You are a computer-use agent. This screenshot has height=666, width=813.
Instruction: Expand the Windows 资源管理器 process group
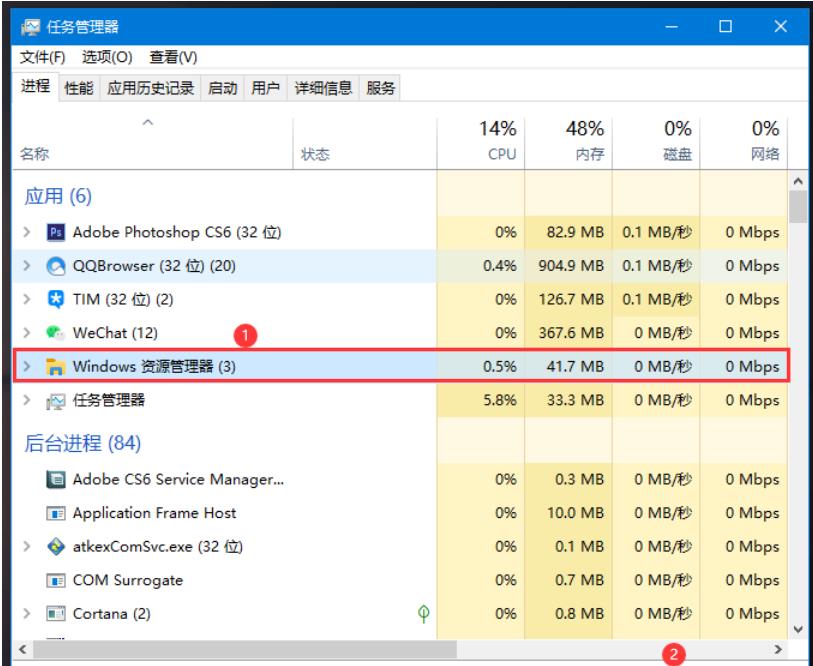[x=26, y=366]
